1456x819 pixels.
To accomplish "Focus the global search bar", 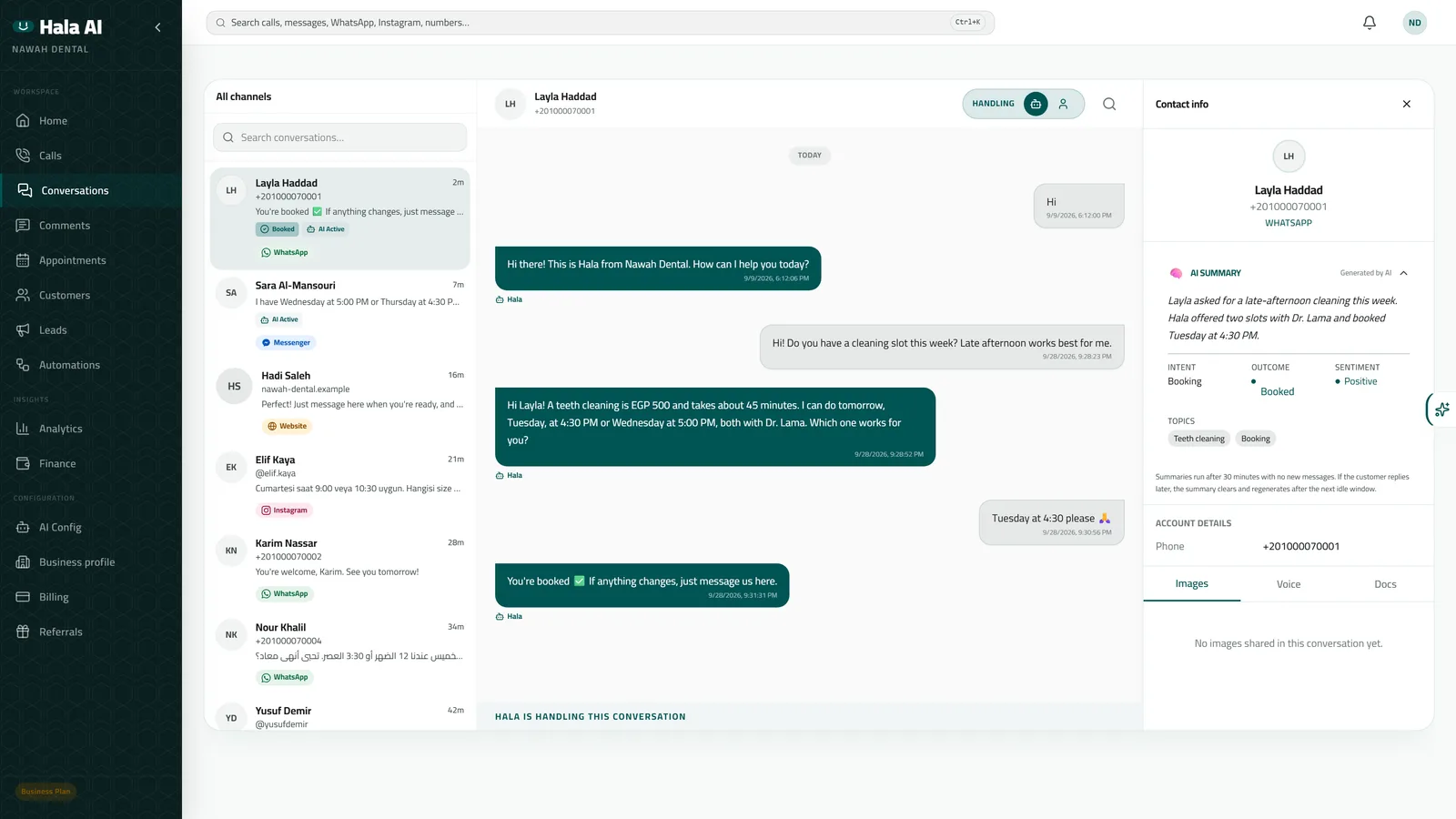I will [x=600, y=23].
